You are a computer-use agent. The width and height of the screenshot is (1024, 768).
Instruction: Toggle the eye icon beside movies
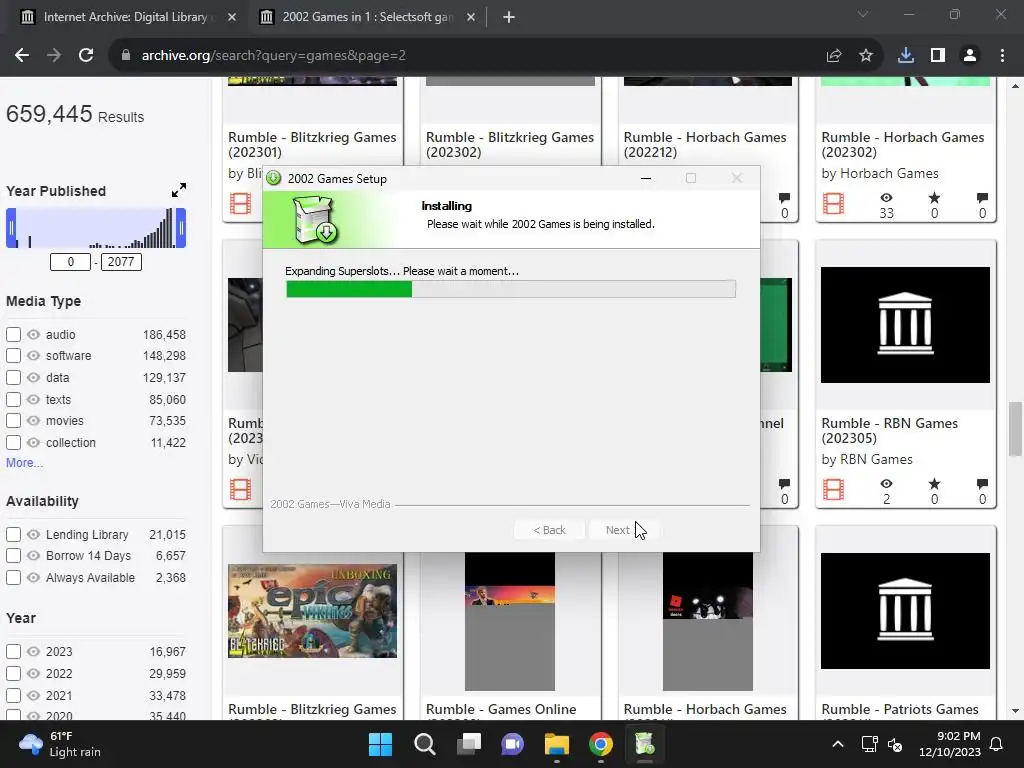point(33,421)
